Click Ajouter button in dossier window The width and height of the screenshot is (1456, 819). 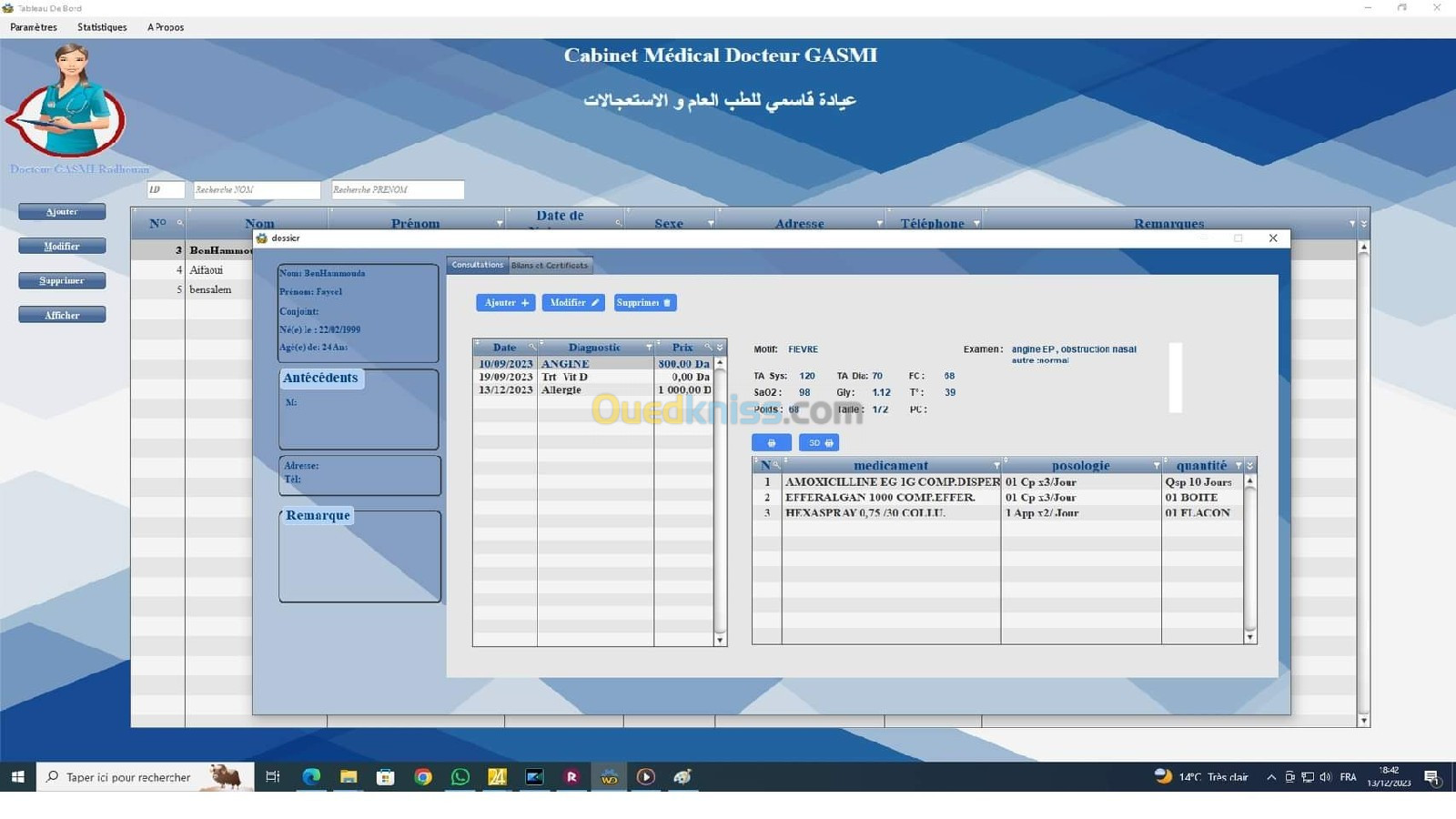point(506,302)
